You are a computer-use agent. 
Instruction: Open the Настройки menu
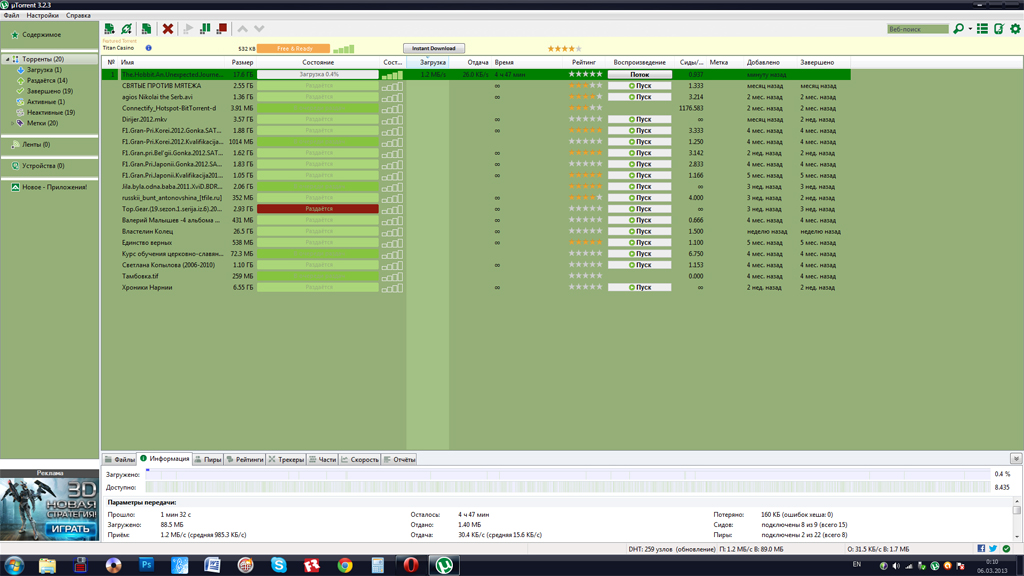click(x=42, y=16)
